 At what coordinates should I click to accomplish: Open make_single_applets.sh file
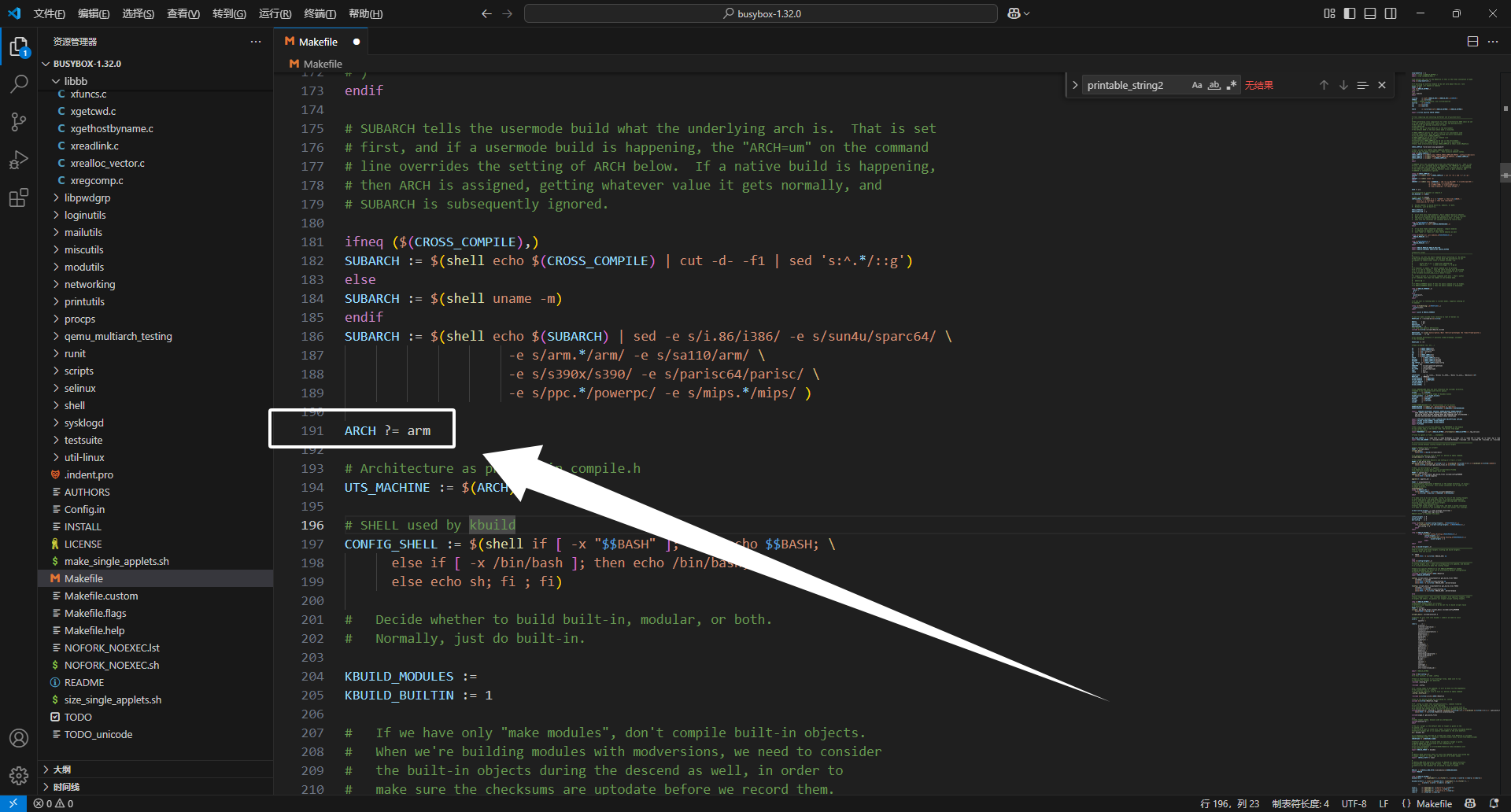155,561
